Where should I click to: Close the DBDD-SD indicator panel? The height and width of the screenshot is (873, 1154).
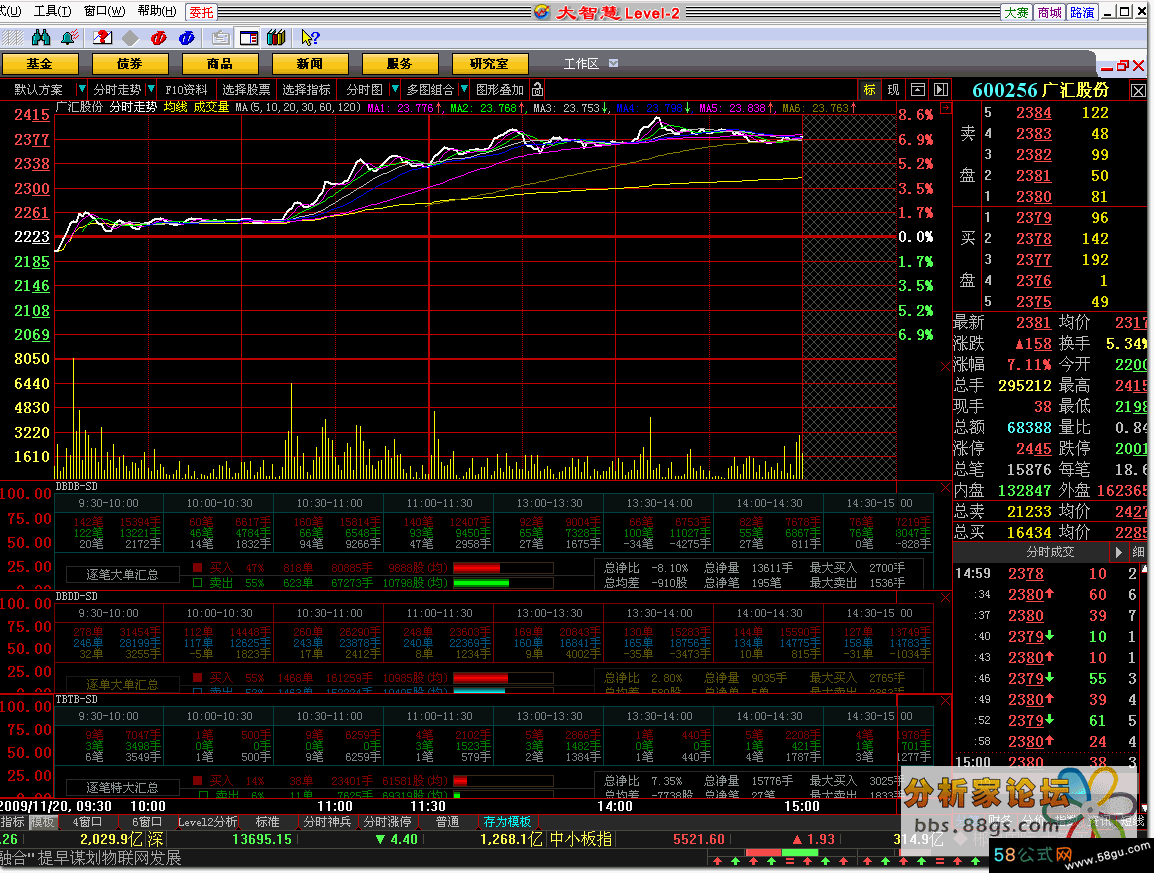(946, 597)
